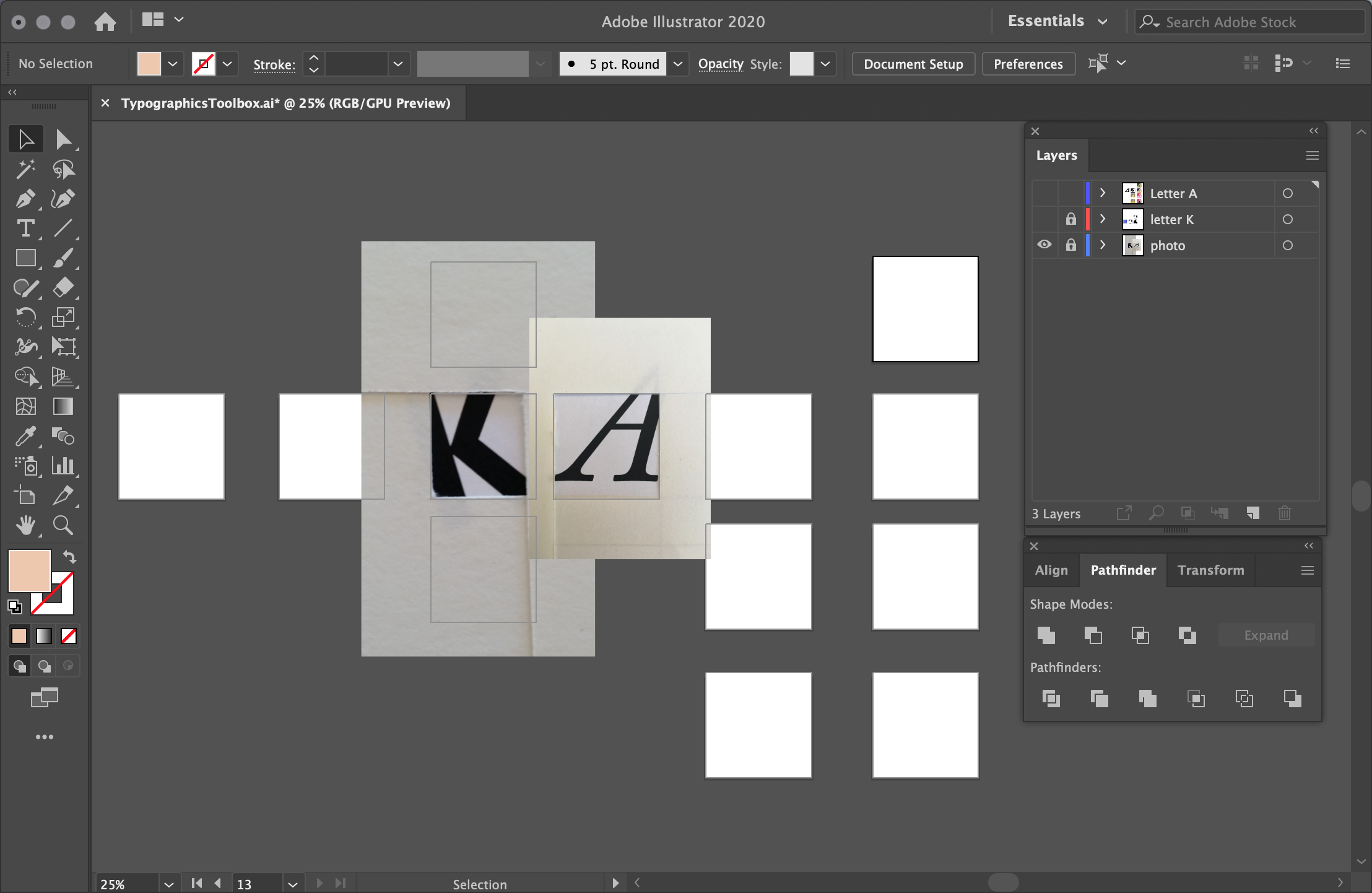Open the Opacity panel link
The width and height of the screenshot is (1372, 893).
(721, 64)
